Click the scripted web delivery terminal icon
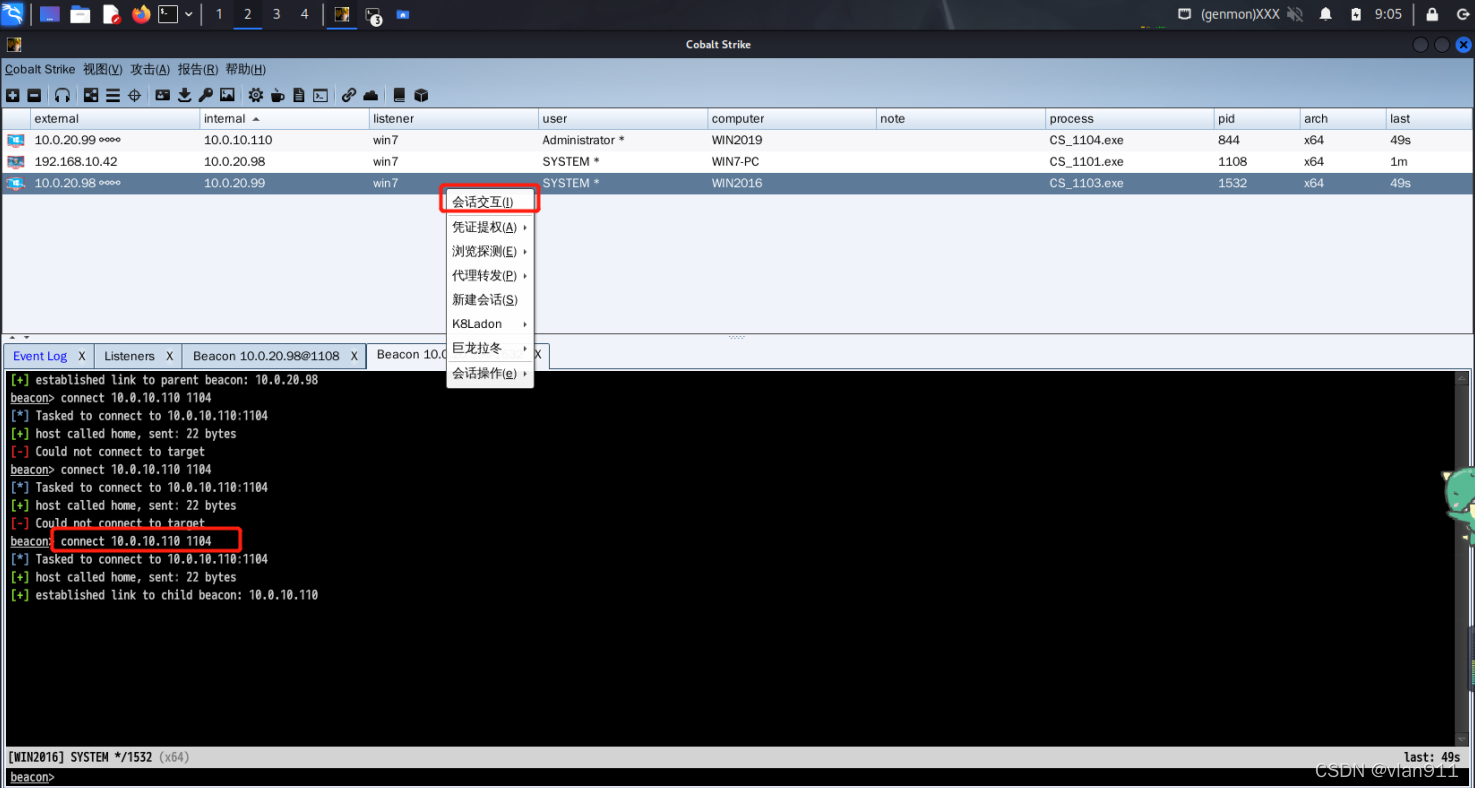 (320, 95)
